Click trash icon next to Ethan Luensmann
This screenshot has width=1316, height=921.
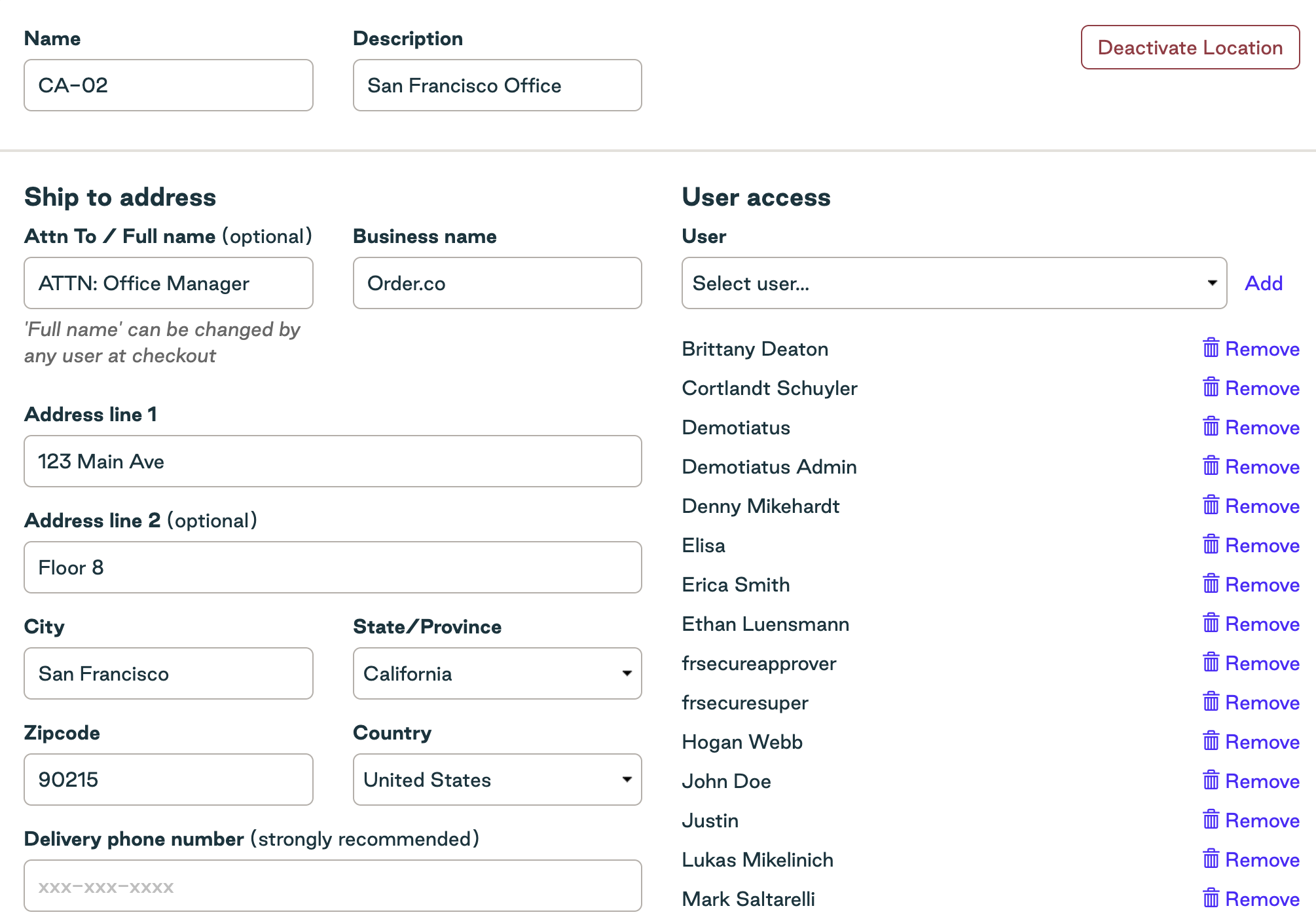coord(1211,623)
